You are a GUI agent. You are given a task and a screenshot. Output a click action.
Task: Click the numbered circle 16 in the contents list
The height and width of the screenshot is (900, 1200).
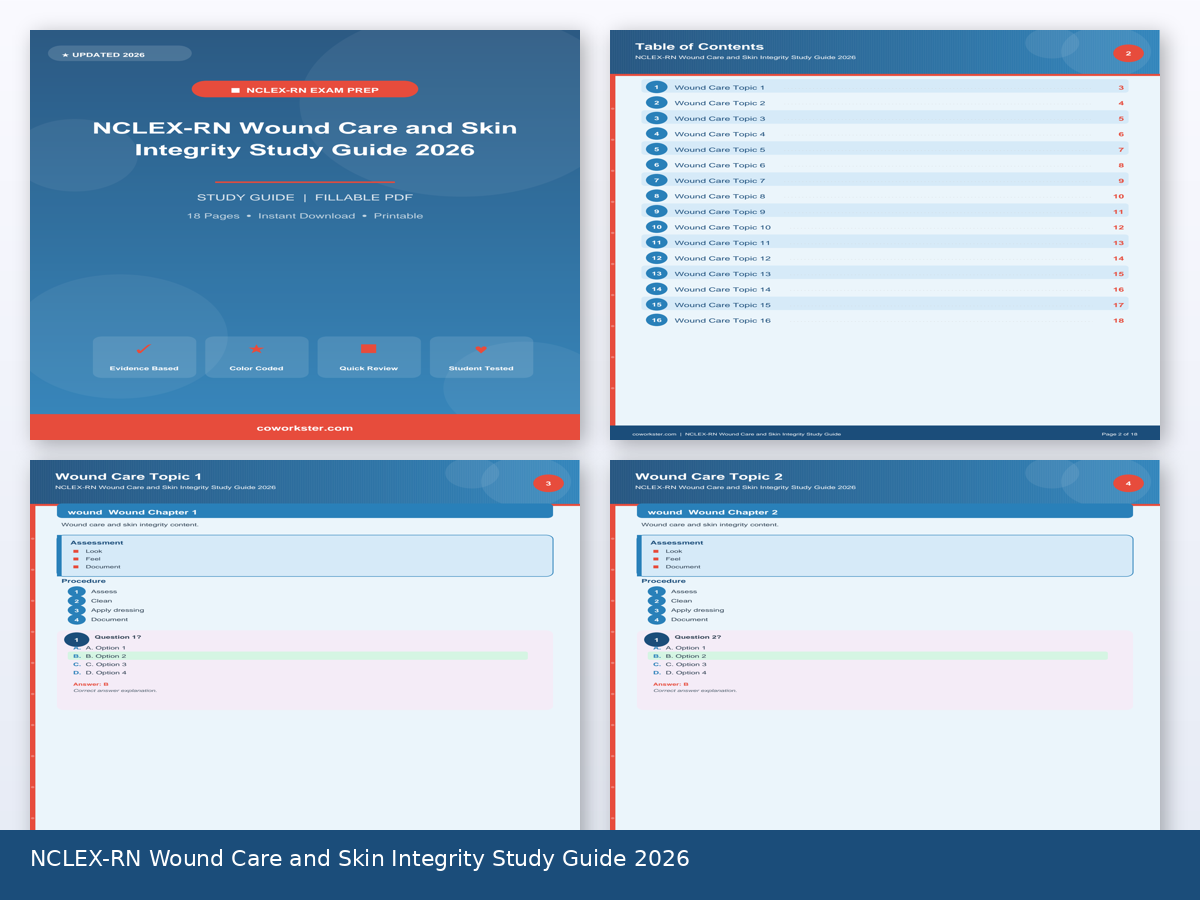click(x=656, y=321)
